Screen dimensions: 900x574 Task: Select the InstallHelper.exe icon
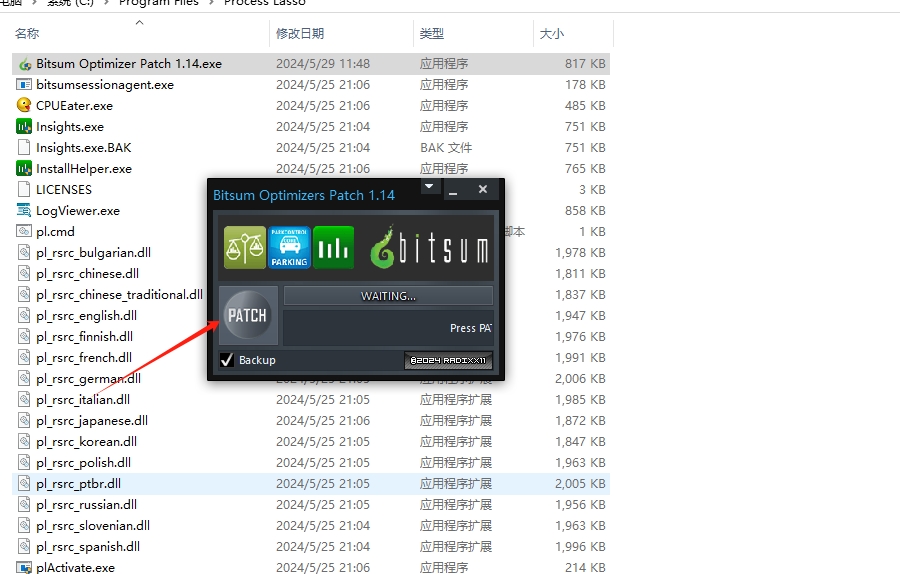click(x=24, y=169)
